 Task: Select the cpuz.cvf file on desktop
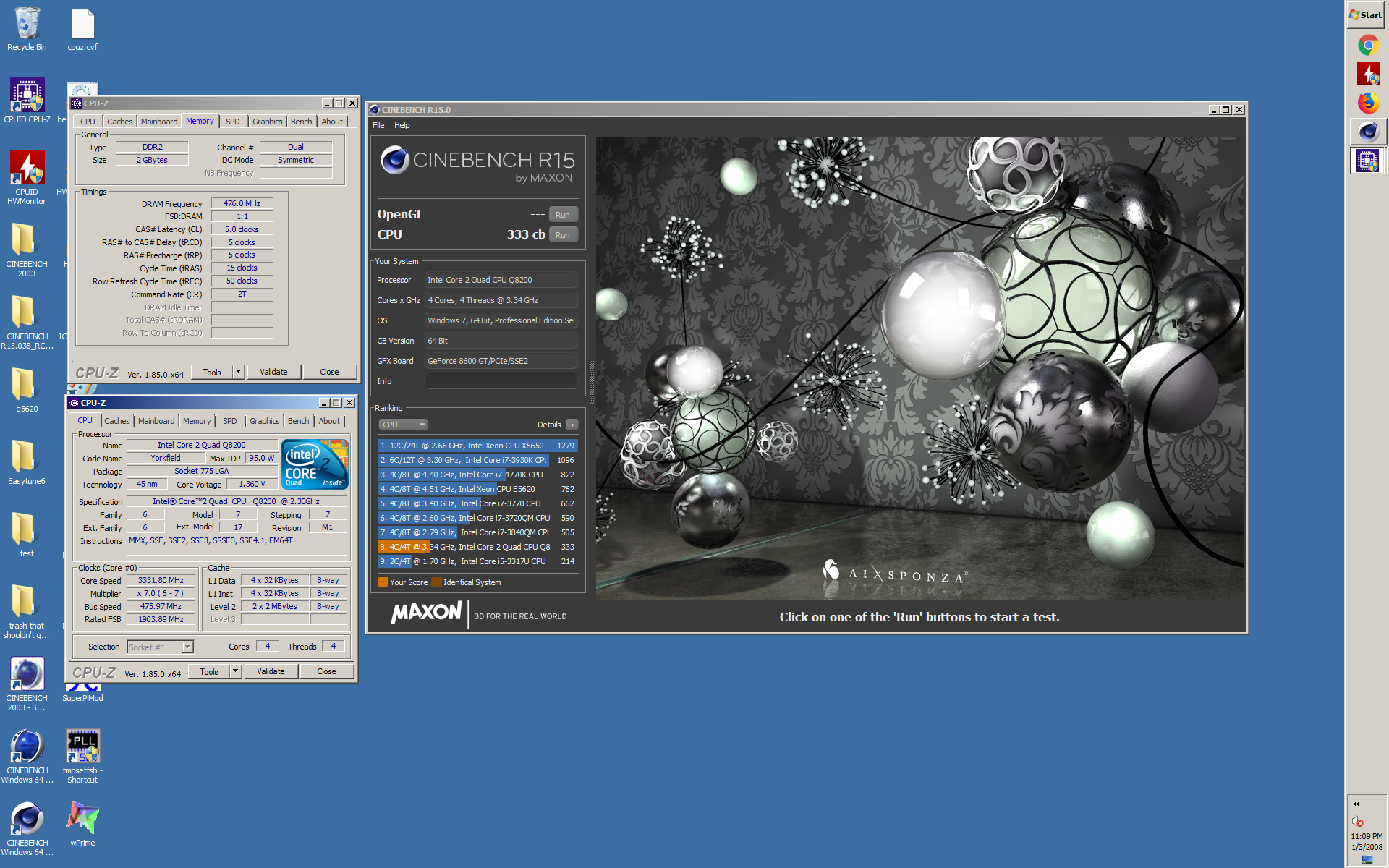[82, 30]
